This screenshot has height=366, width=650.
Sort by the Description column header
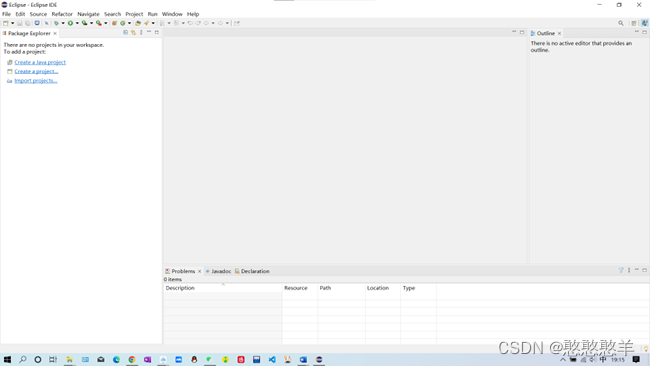[x=223, y=288]
